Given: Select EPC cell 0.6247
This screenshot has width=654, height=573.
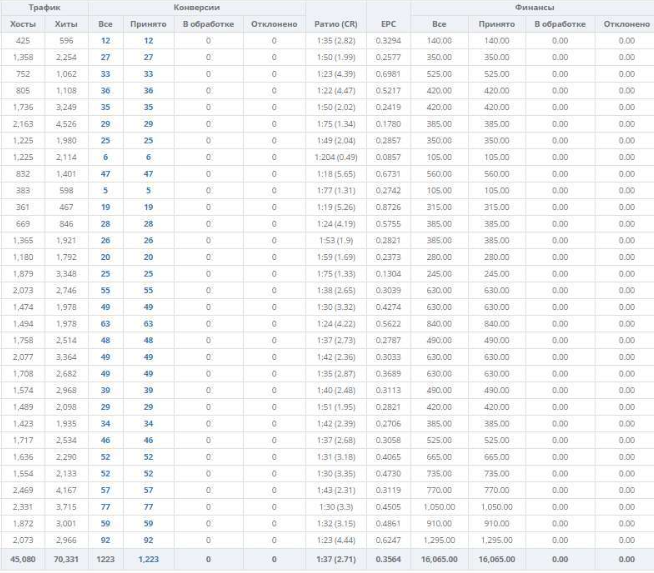Looking at the screenshot, I should [388, 540].
